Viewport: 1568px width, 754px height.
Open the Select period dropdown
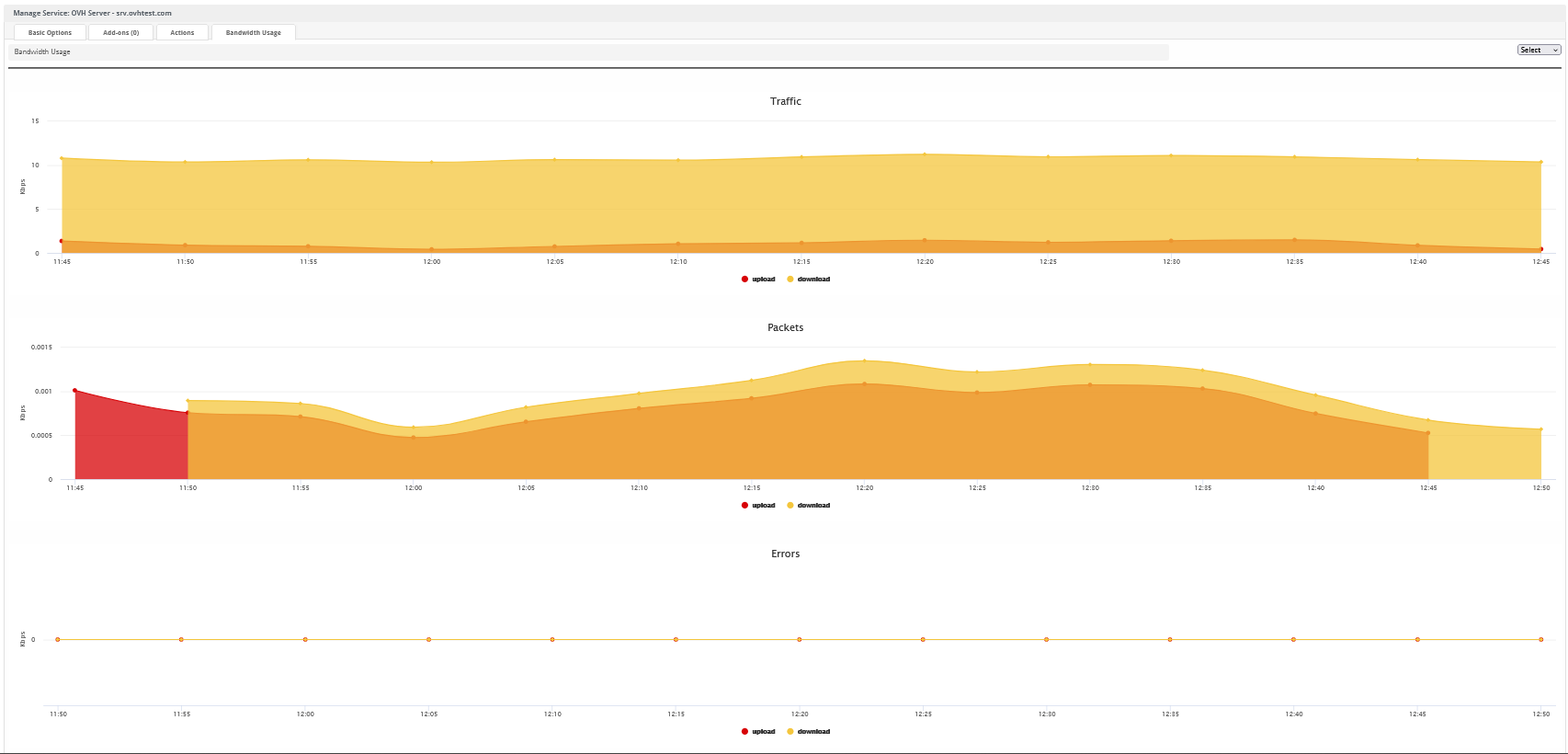(x=1539, y=50)
